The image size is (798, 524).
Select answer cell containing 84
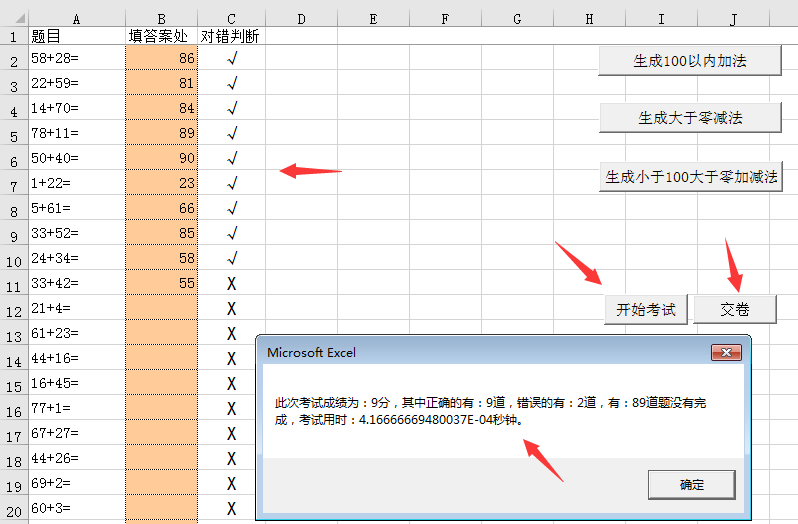coord(161,107)
